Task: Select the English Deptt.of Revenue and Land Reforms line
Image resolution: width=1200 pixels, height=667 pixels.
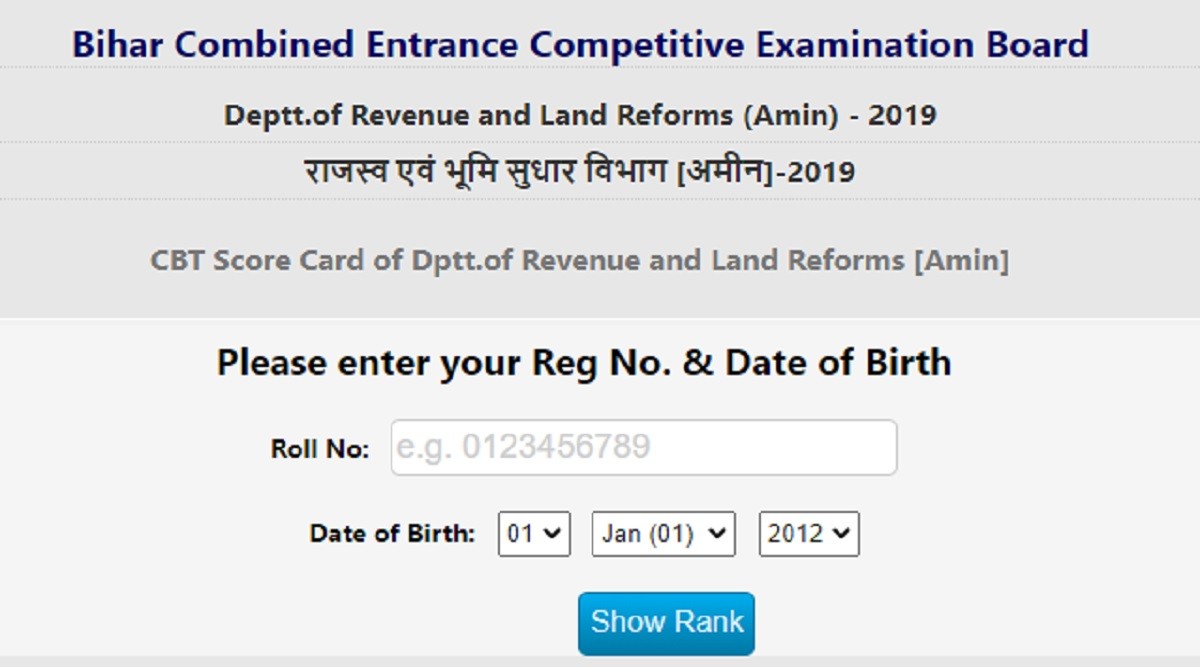Action: pos(580,115)
